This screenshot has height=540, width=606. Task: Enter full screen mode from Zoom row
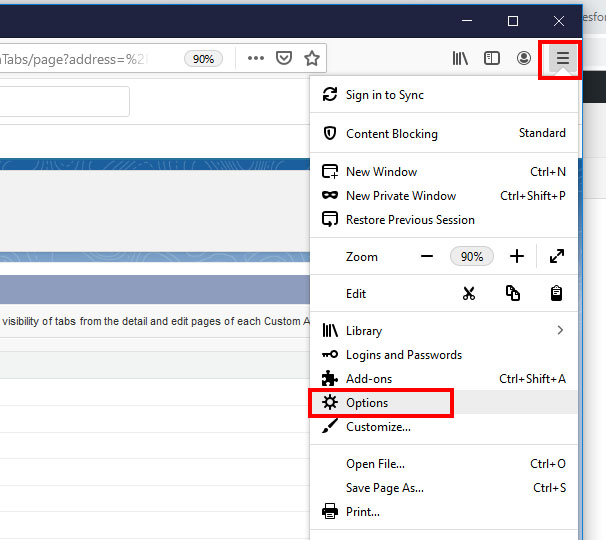557,257
